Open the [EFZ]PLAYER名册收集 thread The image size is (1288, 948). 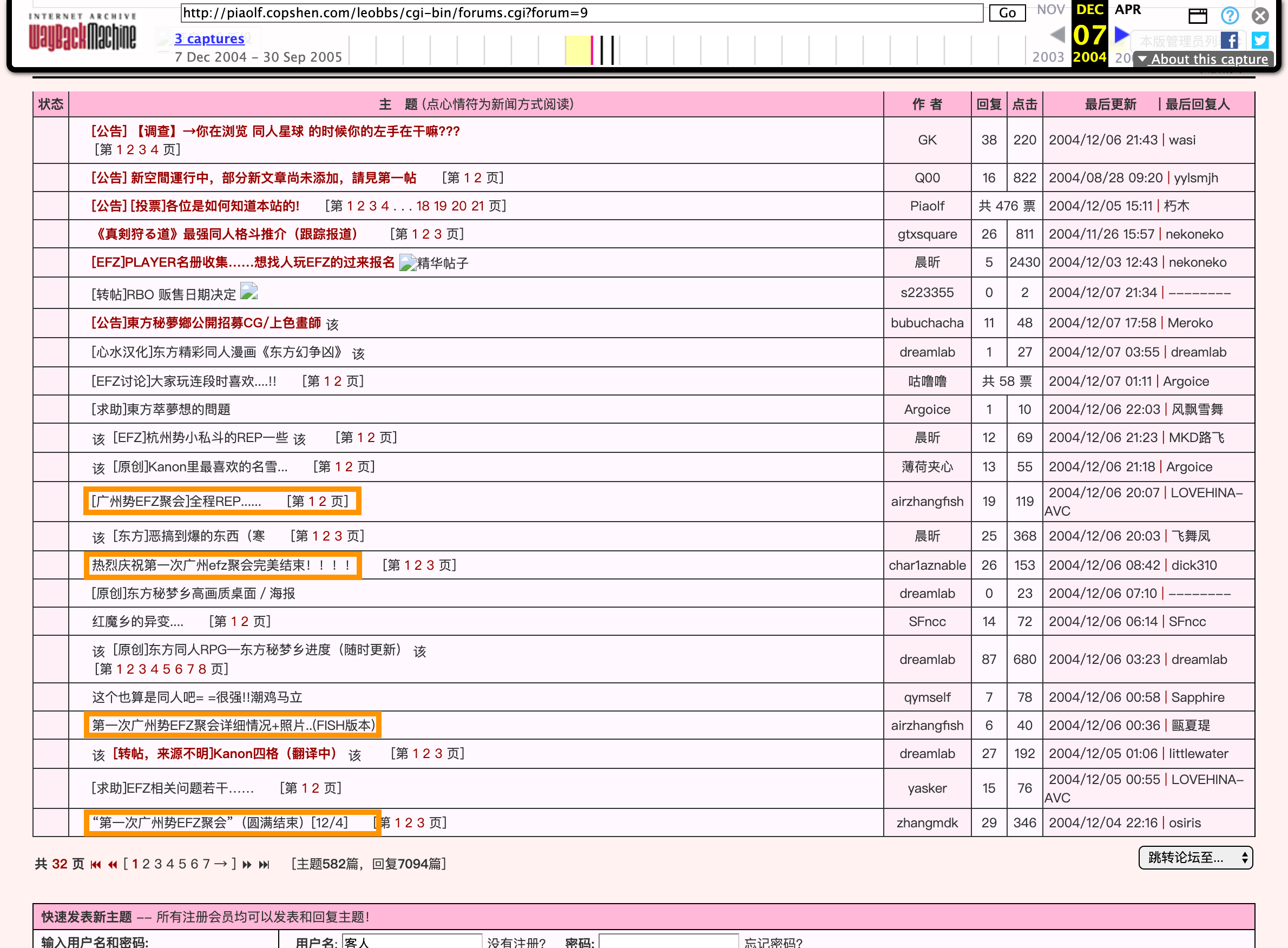pos(244,262)
